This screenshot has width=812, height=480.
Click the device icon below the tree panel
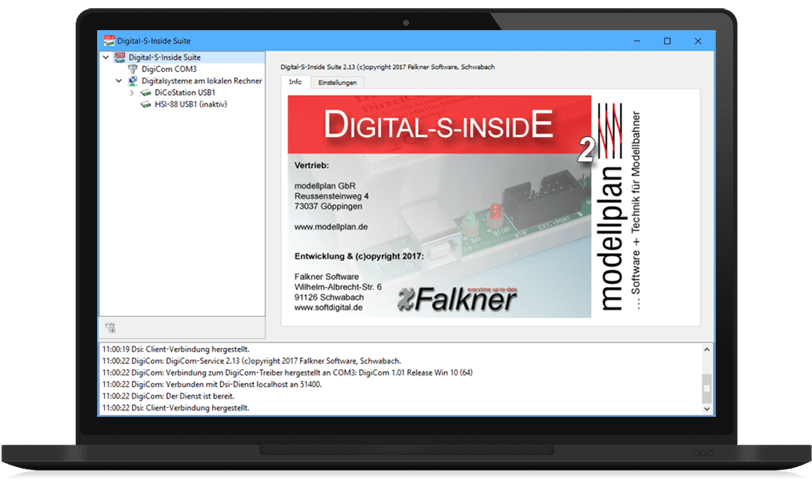point(110,328)
